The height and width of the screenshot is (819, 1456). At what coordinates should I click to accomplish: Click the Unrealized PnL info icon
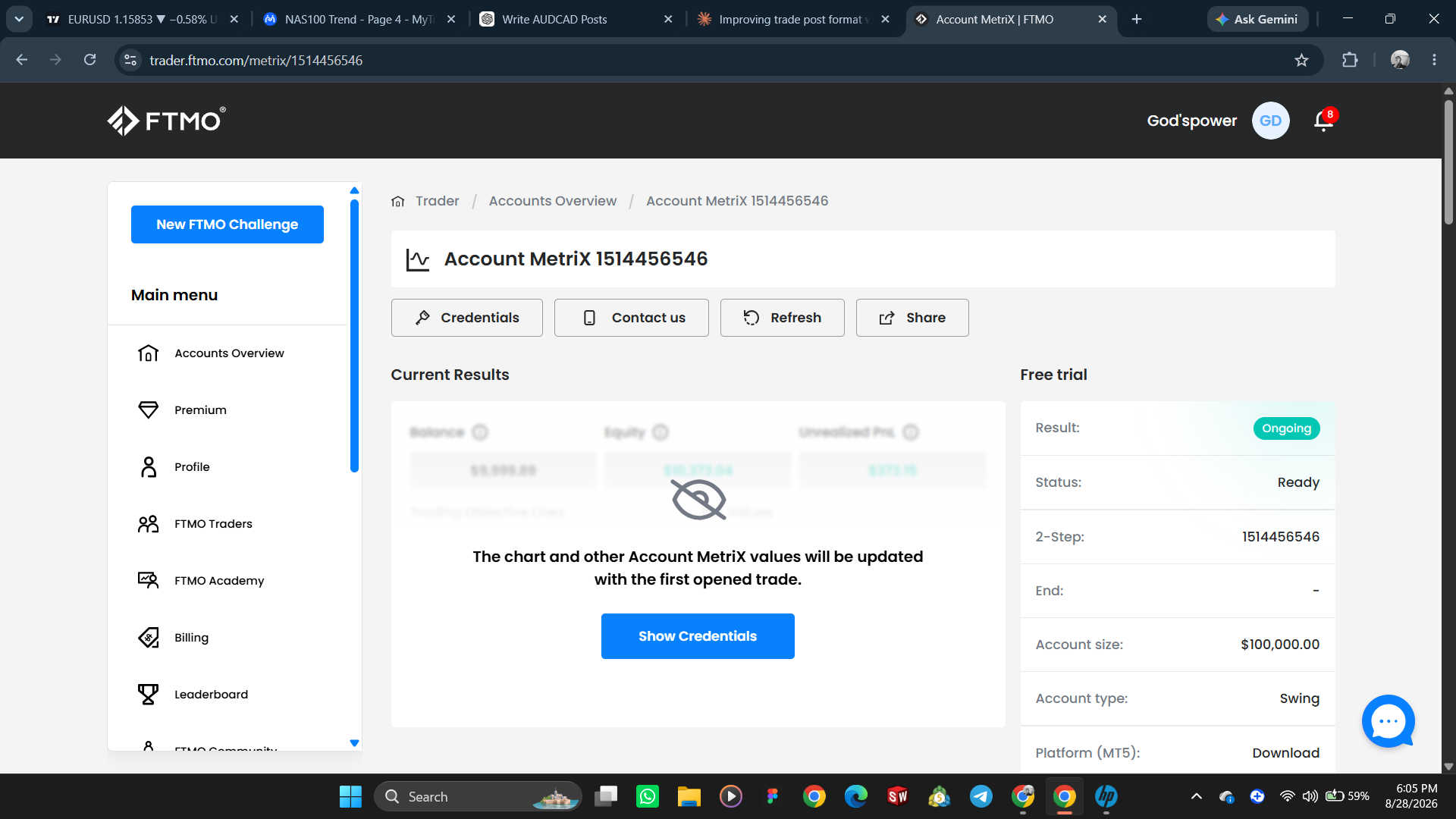point(911,432)
